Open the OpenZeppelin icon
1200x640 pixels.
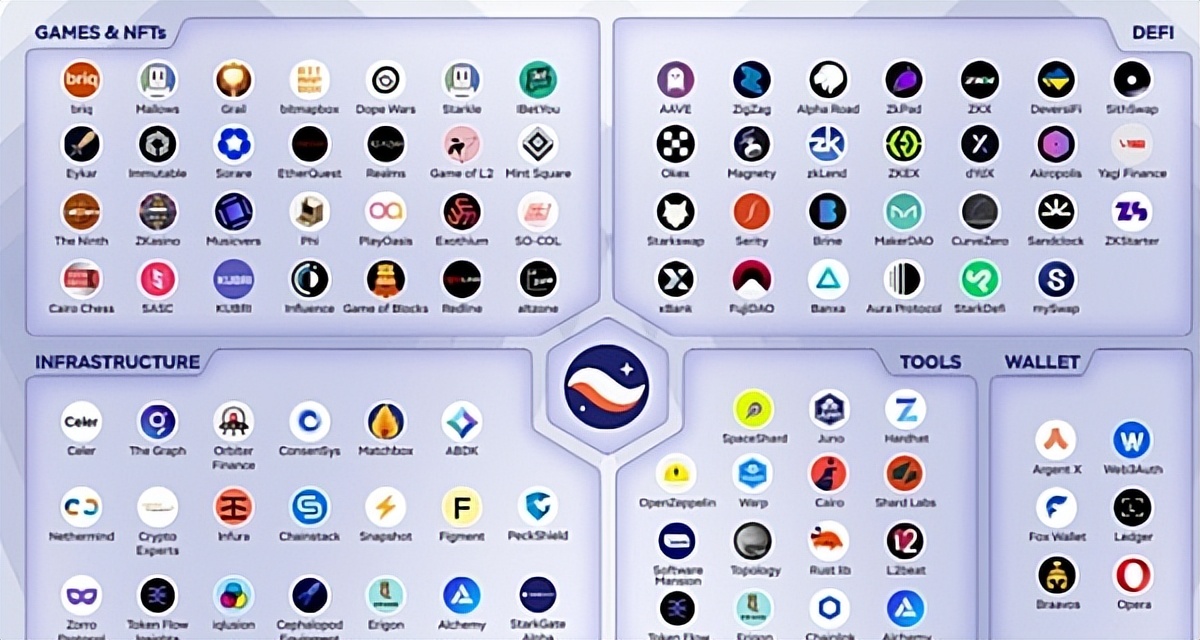pyautogui.click(x=677, y=474)
